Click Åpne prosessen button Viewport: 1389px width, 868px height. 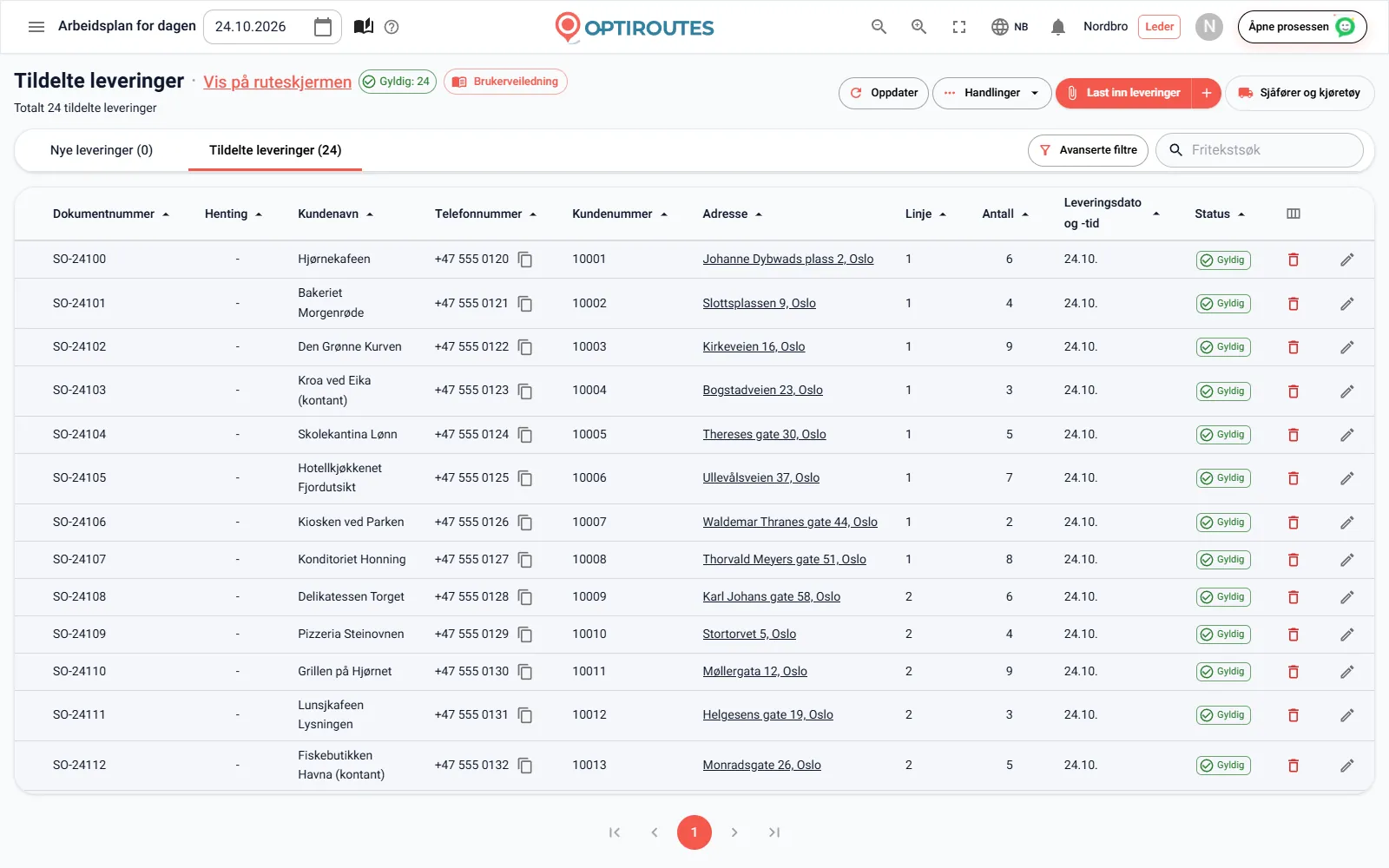click(1302, 27)
